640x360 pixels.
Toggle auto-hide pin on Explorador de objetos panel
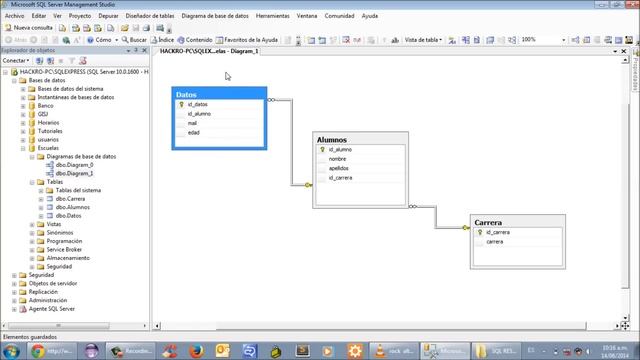136,50
